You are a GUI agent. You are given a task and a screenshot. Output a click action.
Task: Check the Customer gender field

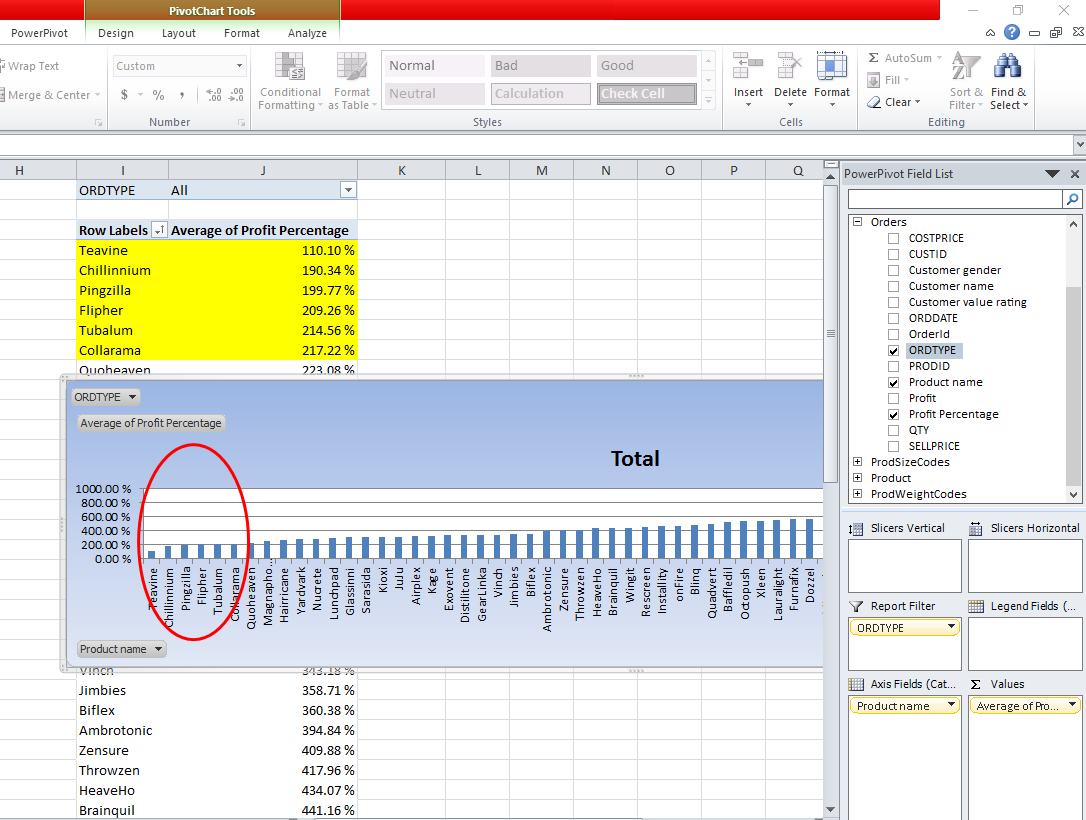click(894, 270)
